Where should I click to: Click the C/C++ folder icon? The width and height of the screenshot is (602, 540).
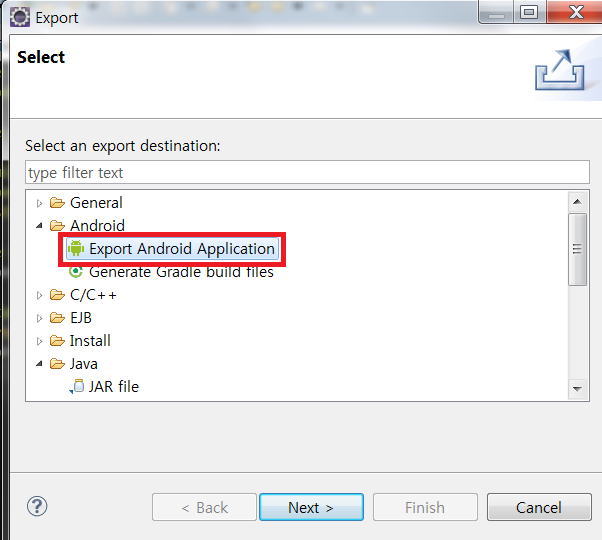click(x=57, y=295)
